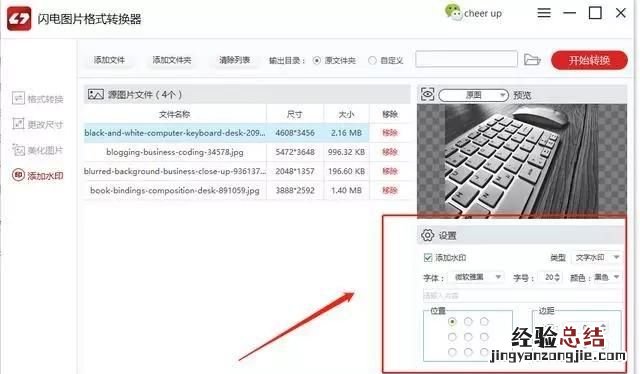Select top-right watermark position
The width and height of the screenshot is (640, 374).
(x=484, y=322)
